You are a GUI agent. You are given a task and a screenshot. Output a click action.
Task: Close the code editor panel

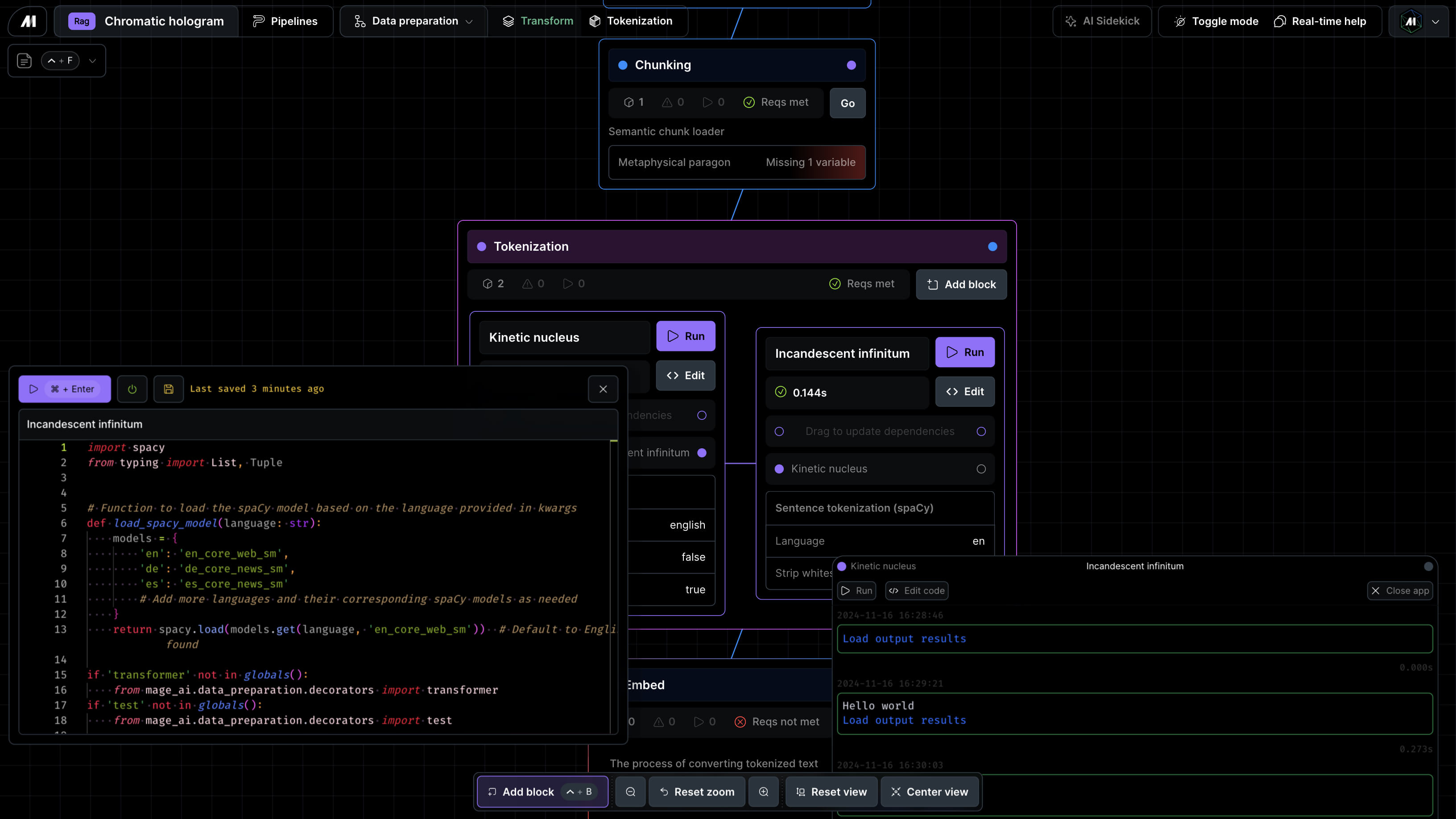603,389
